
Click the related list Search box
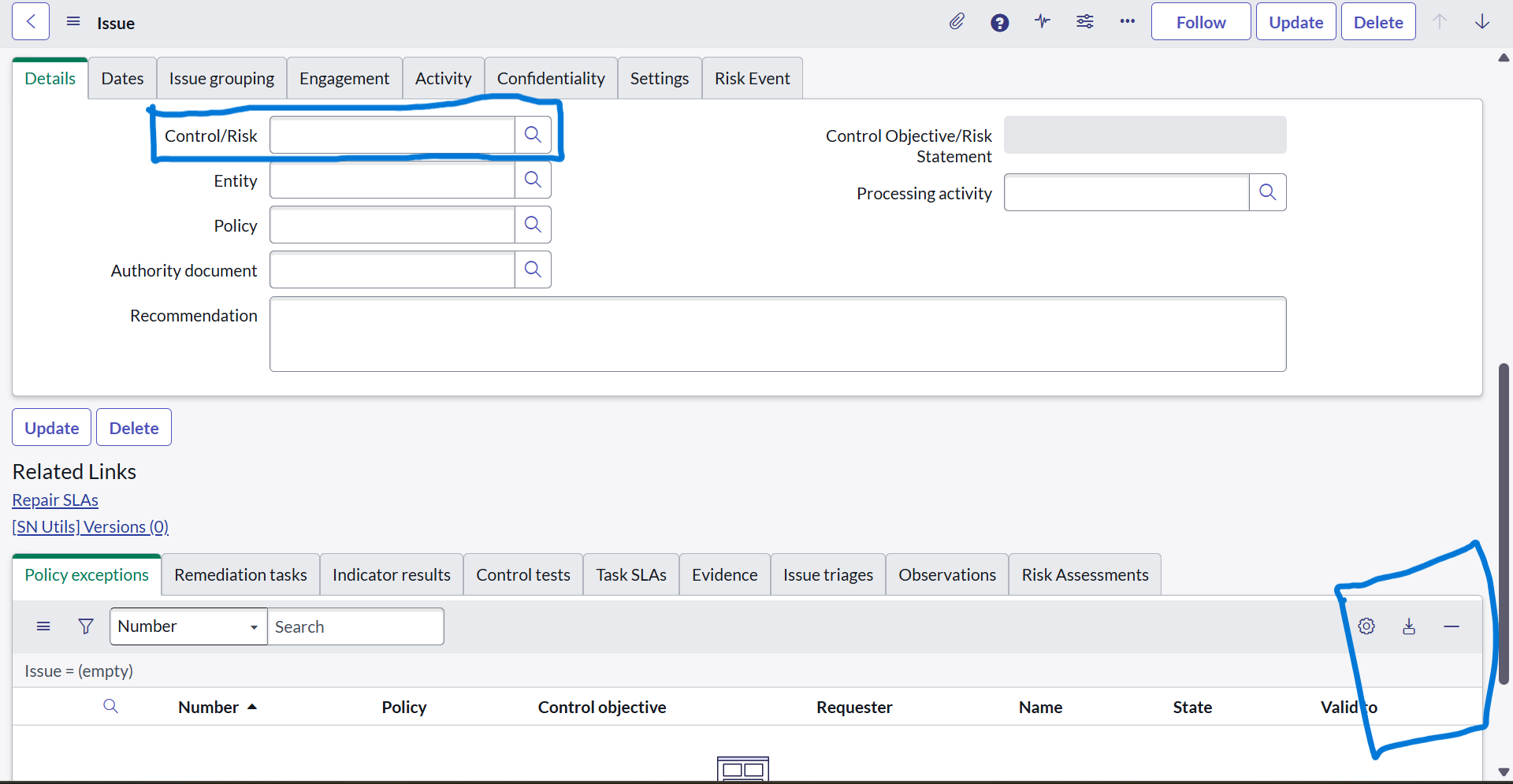(355, 626)
